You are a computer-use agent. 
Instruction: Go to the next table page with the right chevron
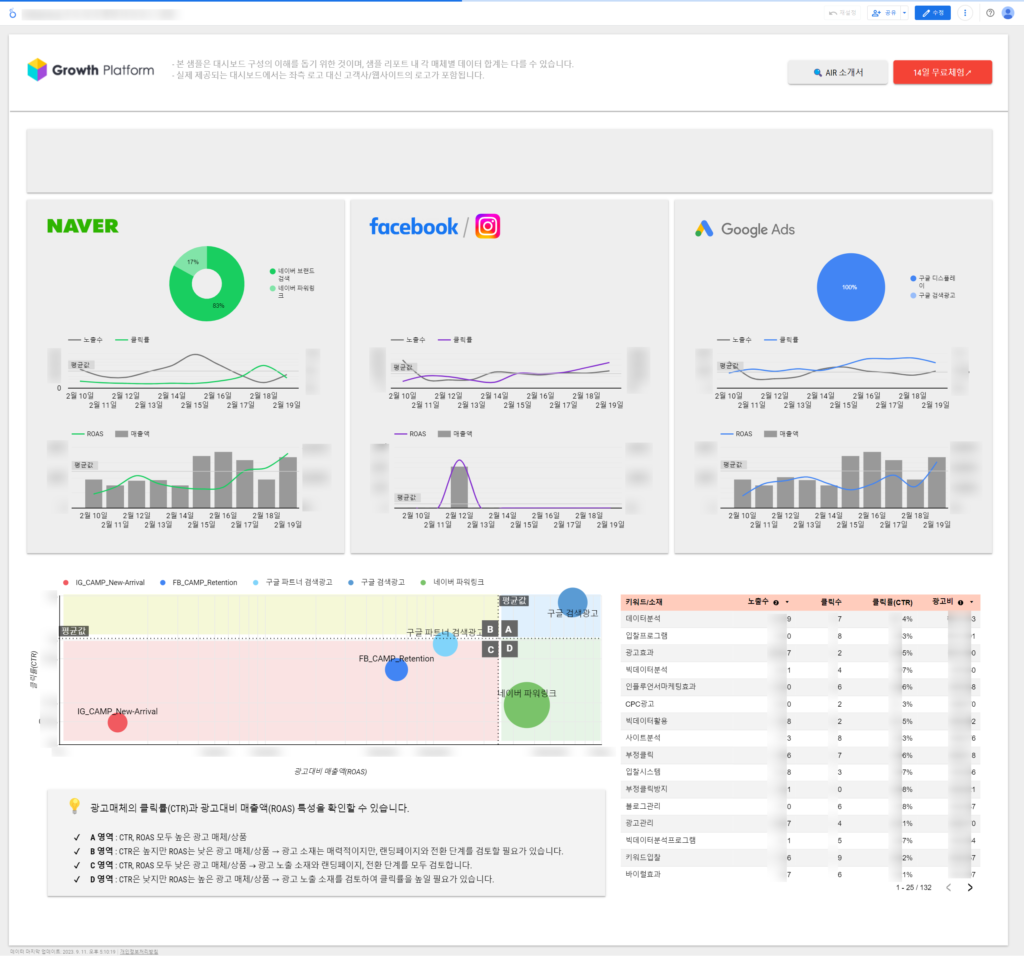point(970,888)
